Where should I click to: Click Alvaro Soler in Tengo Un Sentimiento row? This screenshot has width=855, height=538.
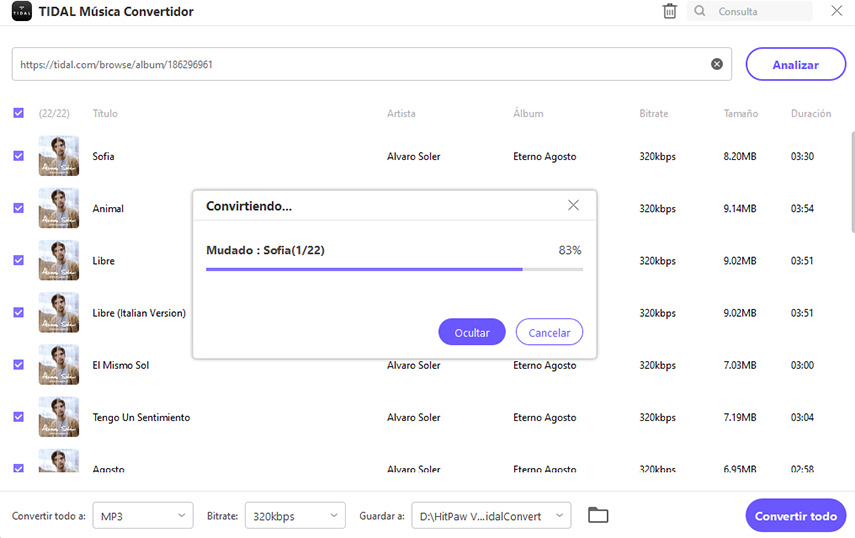(413, 418)
